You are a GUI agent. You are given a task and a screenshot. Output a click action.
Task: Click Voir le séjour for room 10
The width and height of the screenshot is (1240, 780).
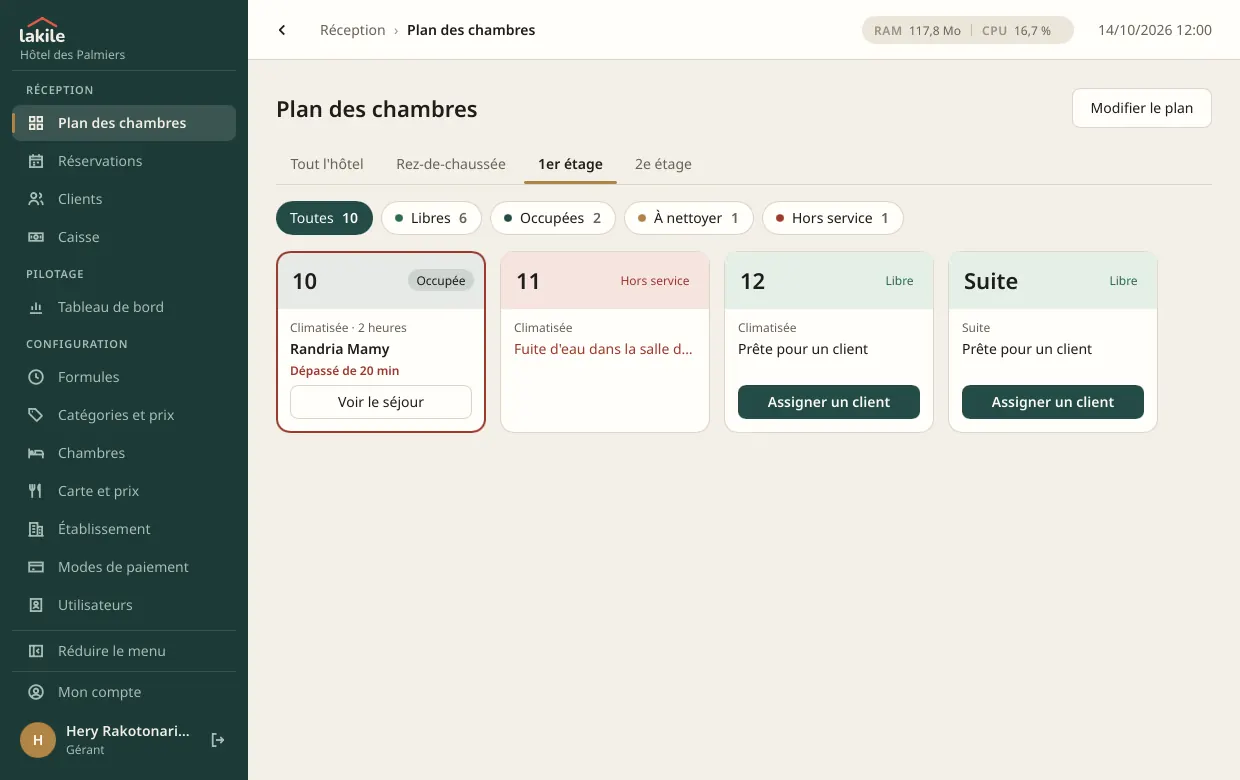(x=381, y=402)
